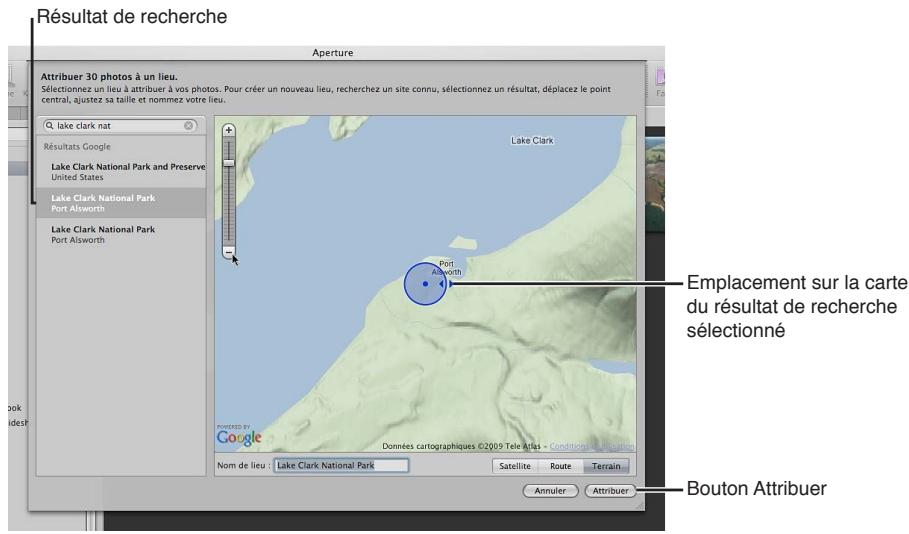Screen dimensions: 909x534
Task: Click the Attribuer button
Action: [x=610, y=491]
